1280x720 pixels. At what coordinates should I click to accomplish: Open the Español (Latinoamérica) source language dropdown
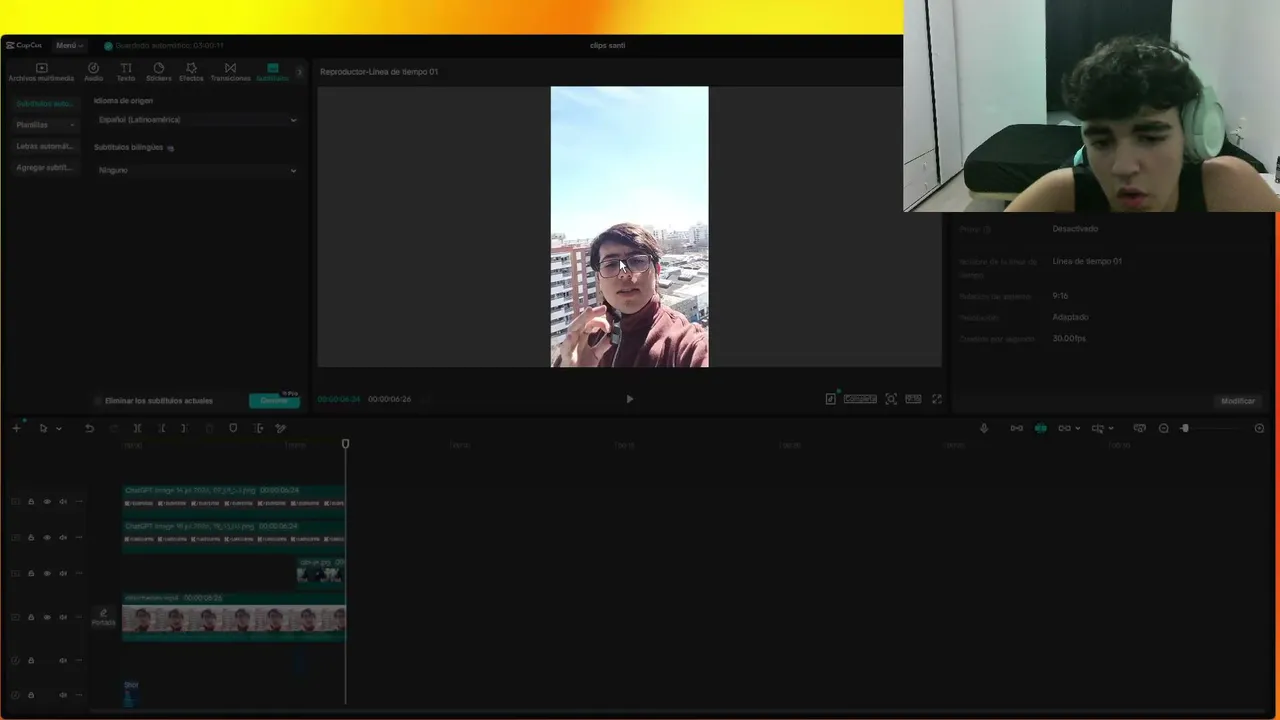[196, 120]
